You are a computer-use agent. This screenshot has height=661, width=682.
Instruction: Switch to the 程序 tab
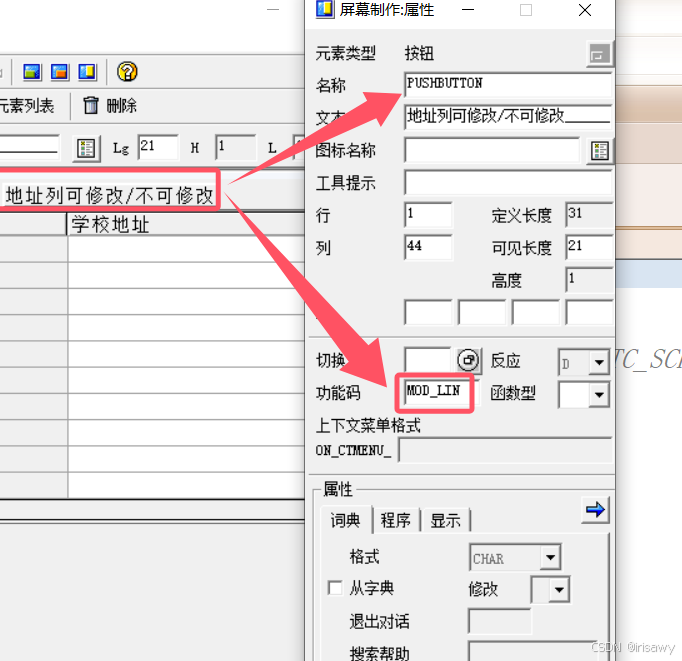(395, 520)
